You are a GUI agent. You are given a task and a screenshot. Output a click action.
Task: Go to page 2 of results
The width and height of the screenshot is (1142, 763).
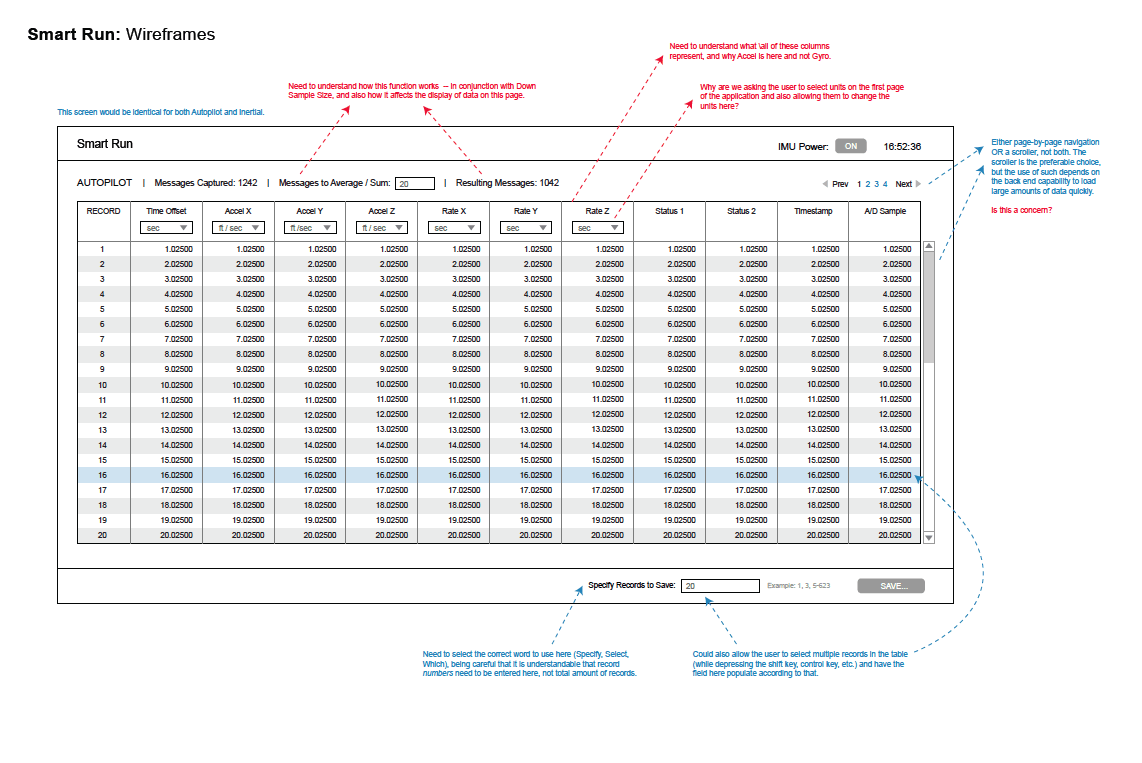click(x=867, y=184)
